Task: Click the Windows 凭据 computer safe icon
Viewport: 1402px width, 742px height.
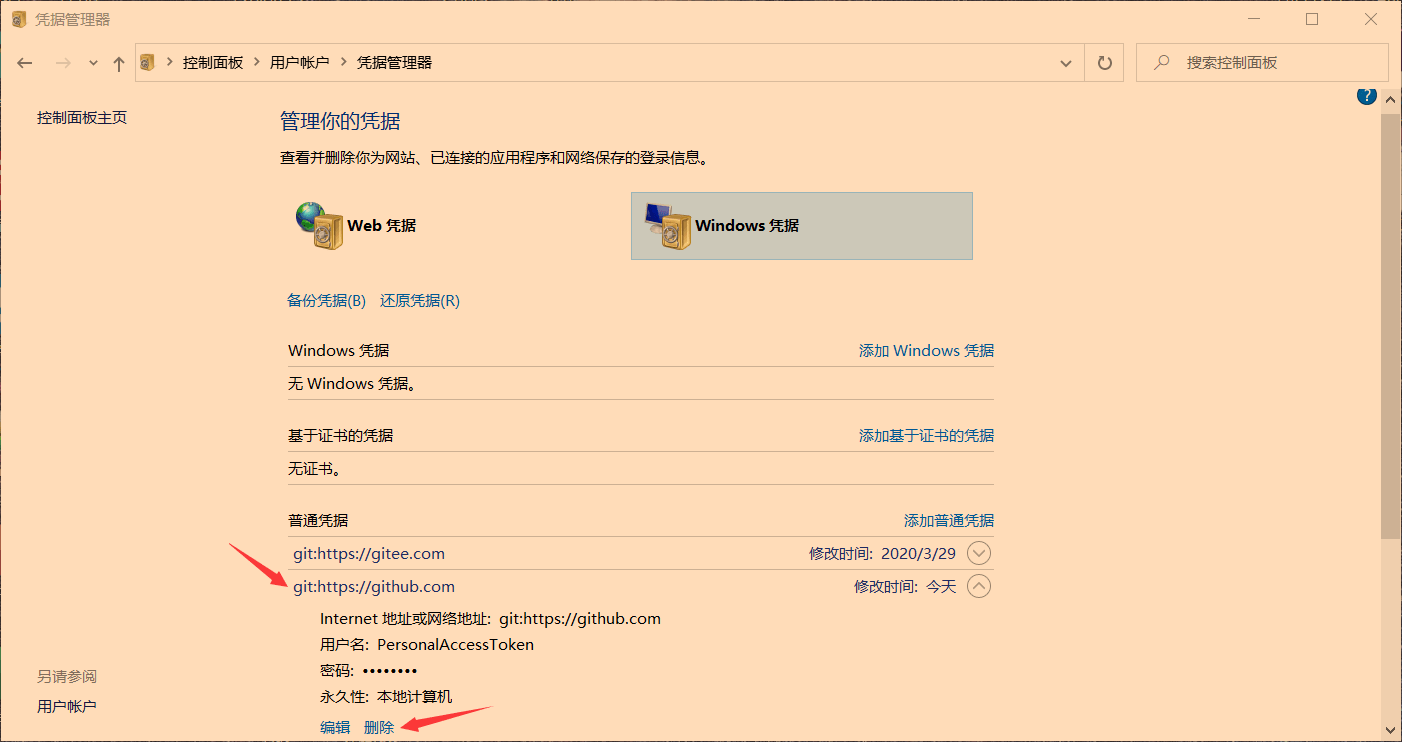Action: coord(668,225)
